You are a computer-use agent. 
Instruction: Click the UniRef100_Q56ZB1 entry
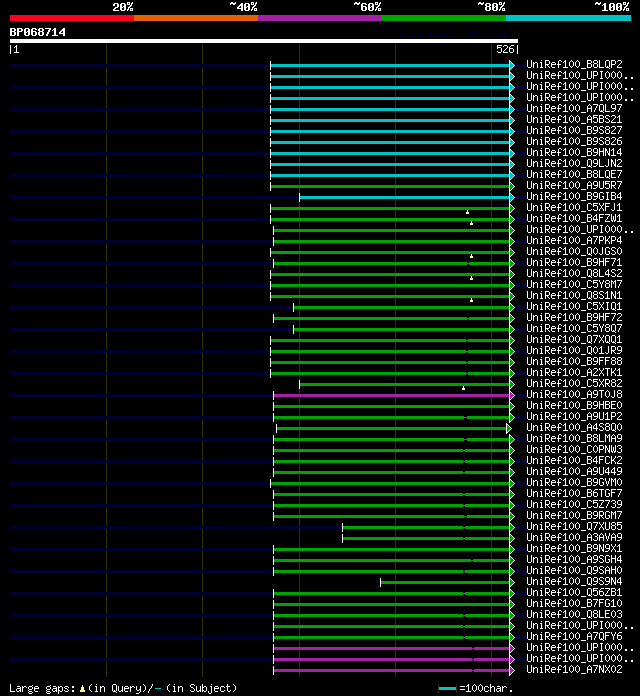pyautogui.click(x=574, y=593)
